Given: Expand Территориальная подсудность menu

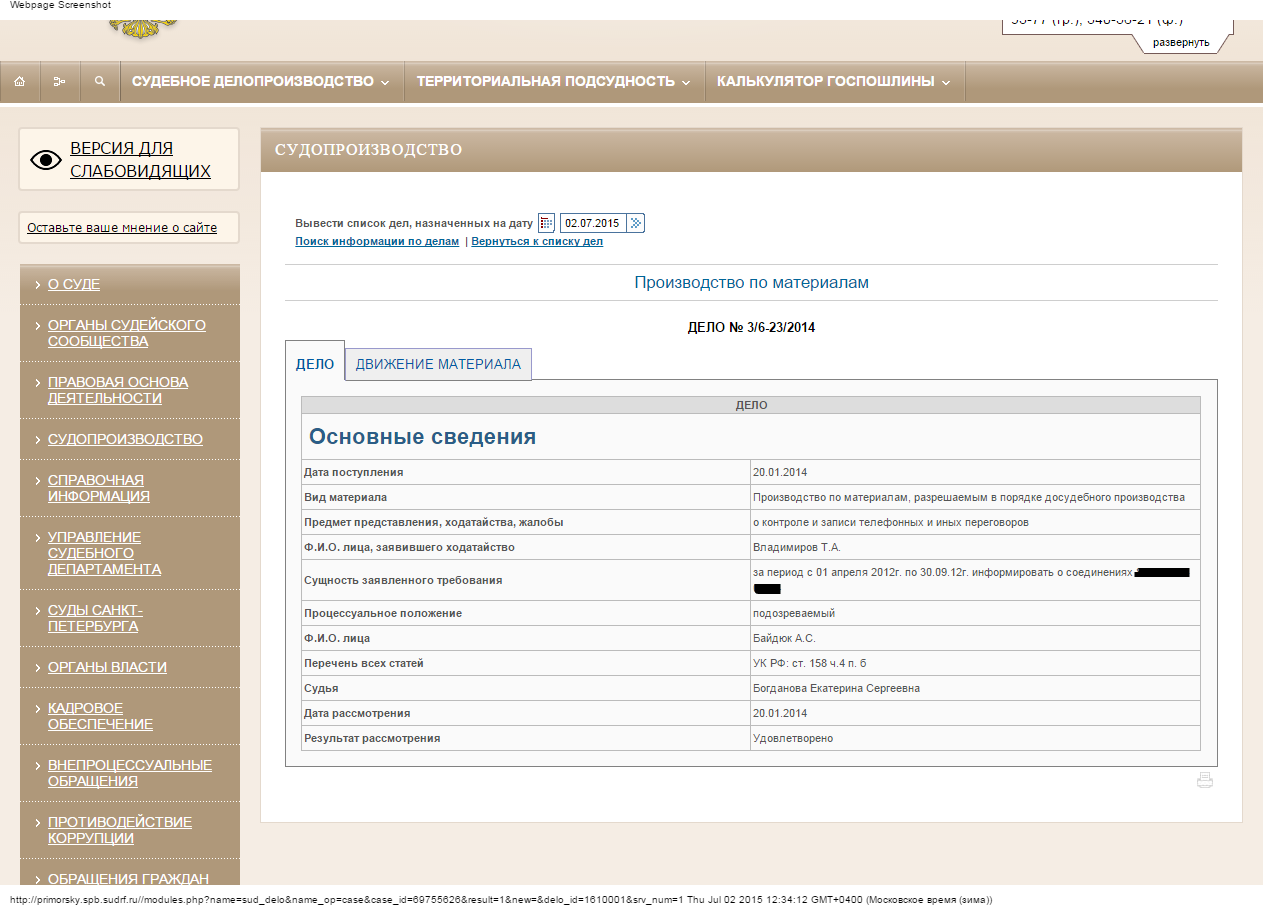Looking at the screenshot, I should pos(554,82).
